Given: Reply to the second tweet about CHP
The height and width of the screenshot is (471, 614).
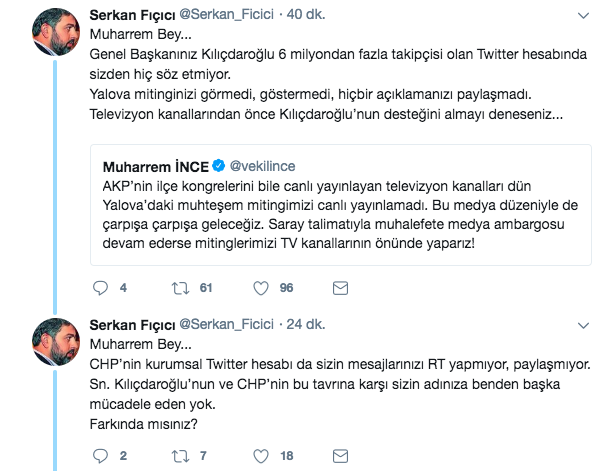Looking at the screenshot, I should pyautogui.click(x=98, y=454).
